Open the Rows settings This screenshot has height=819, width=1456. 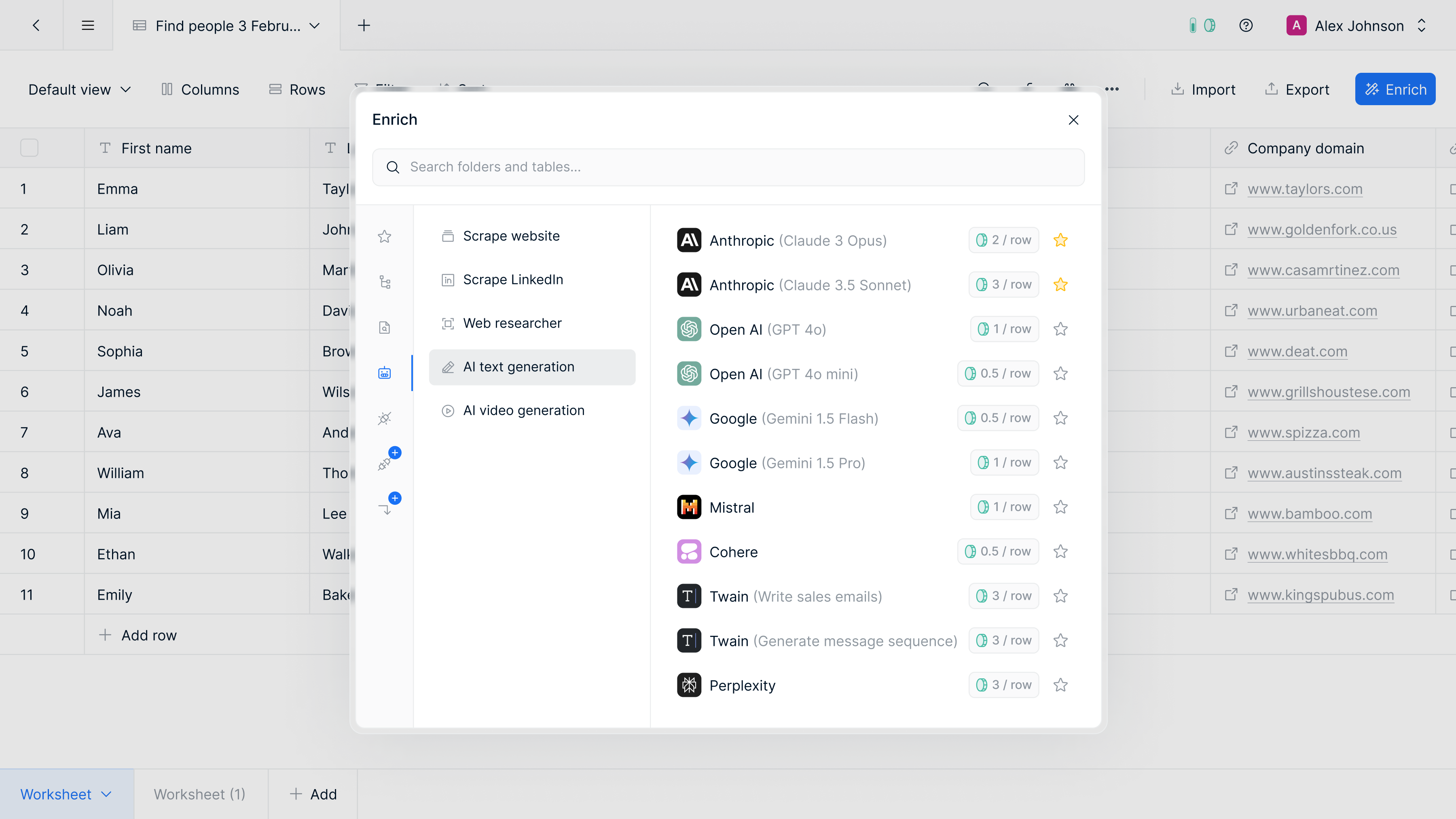point(297,89)
